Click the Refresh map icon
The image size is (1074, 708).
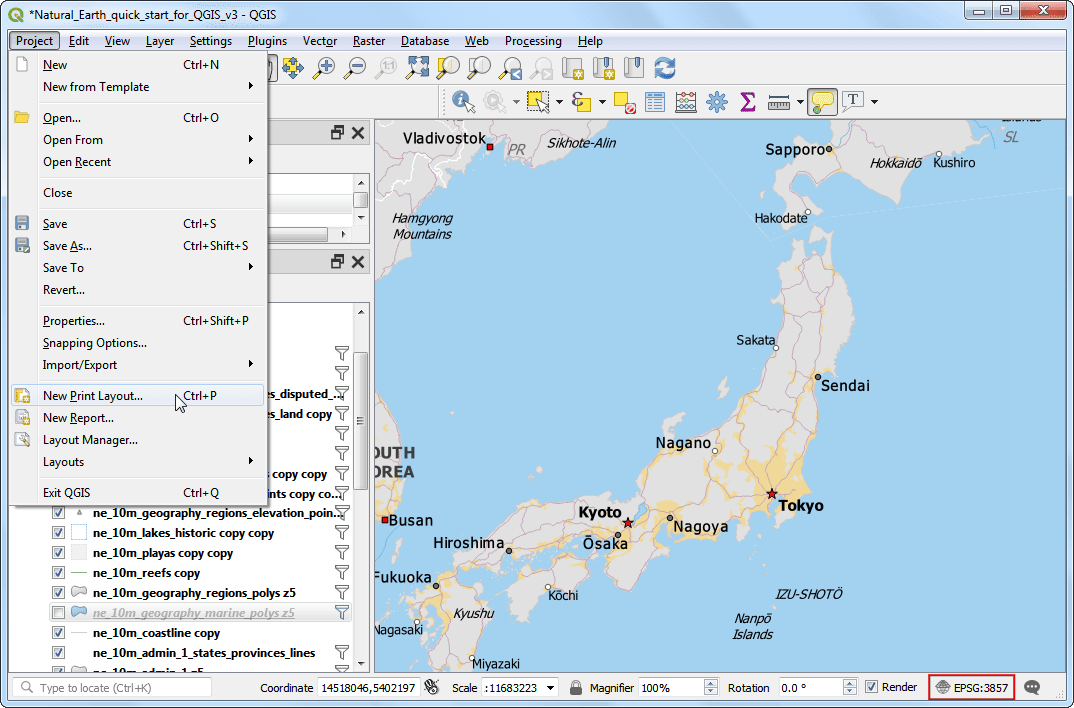pyautogui.click(x=665, y=67)
